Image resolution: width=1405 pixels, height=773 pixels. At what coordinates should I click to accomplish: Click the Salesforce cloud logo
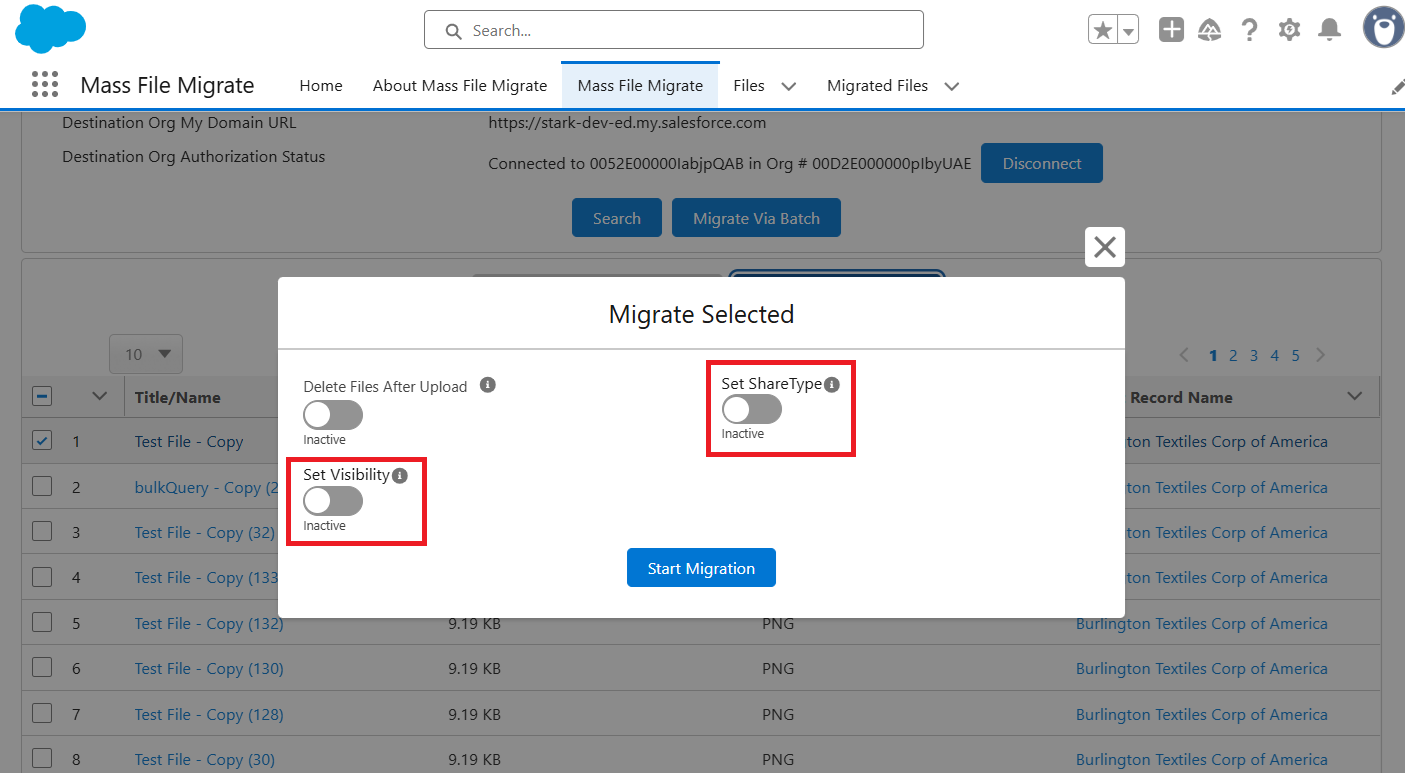pos(50,29)
